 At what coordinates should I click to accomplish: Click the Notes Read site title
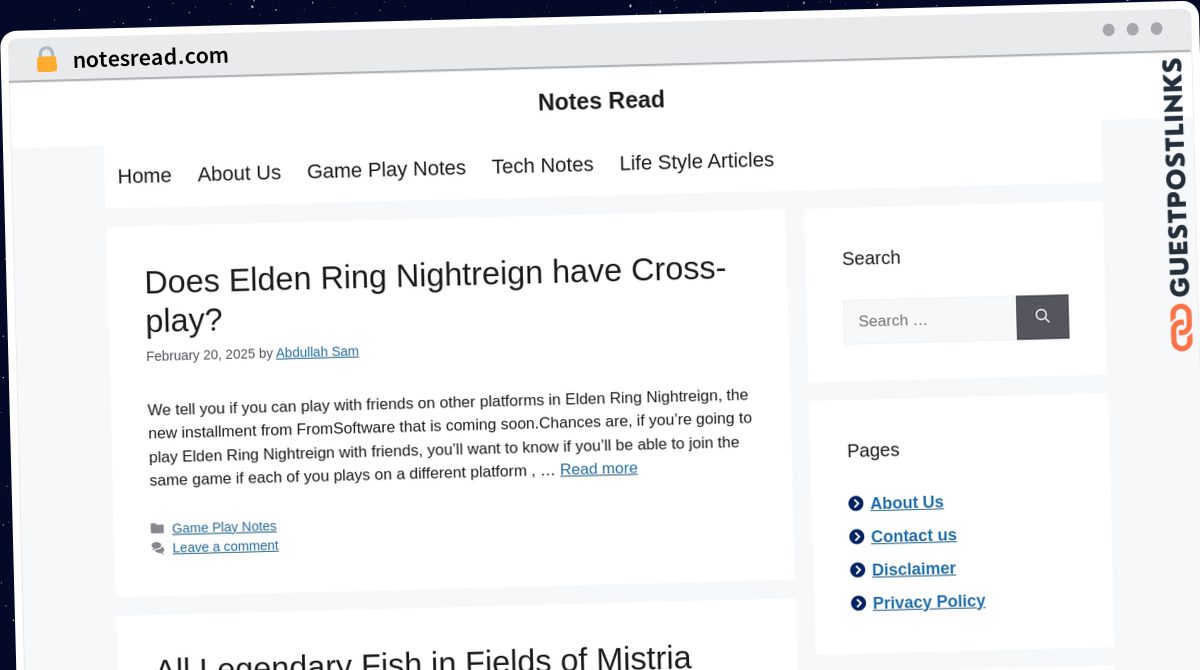click(x=601, y=101)
